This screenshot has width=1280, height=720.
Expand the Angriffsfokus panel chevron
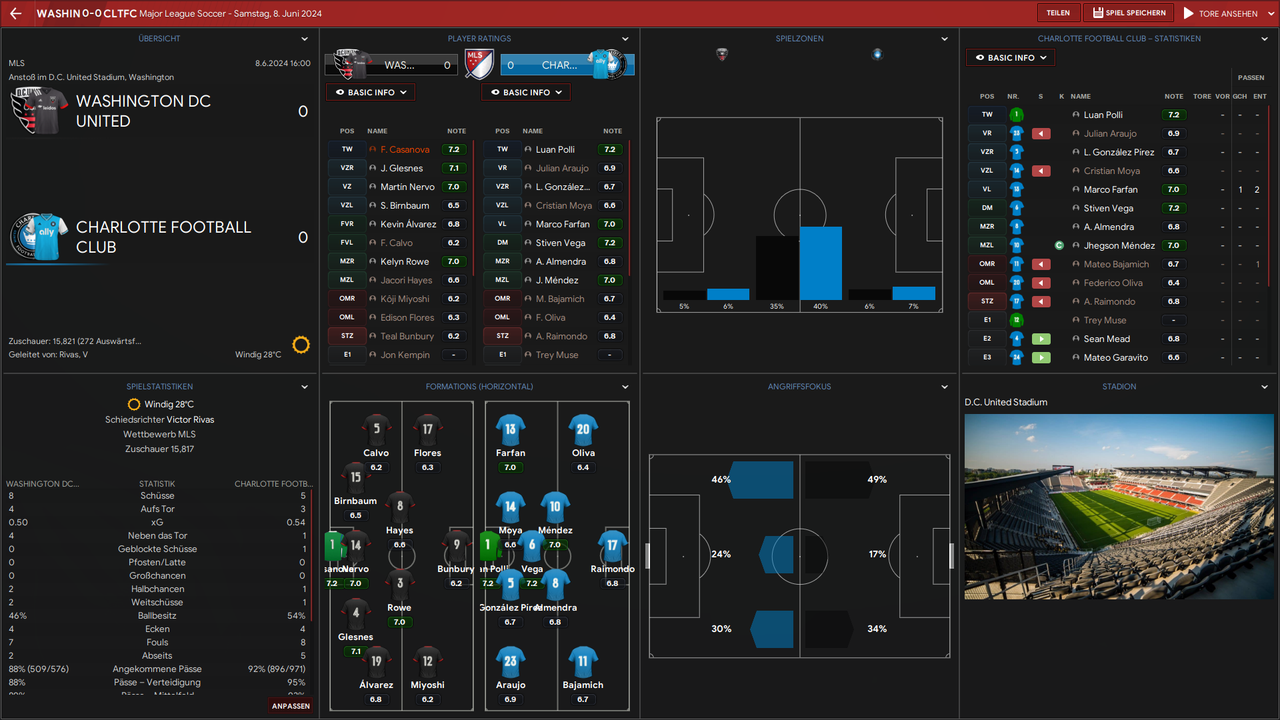(945, 387)
